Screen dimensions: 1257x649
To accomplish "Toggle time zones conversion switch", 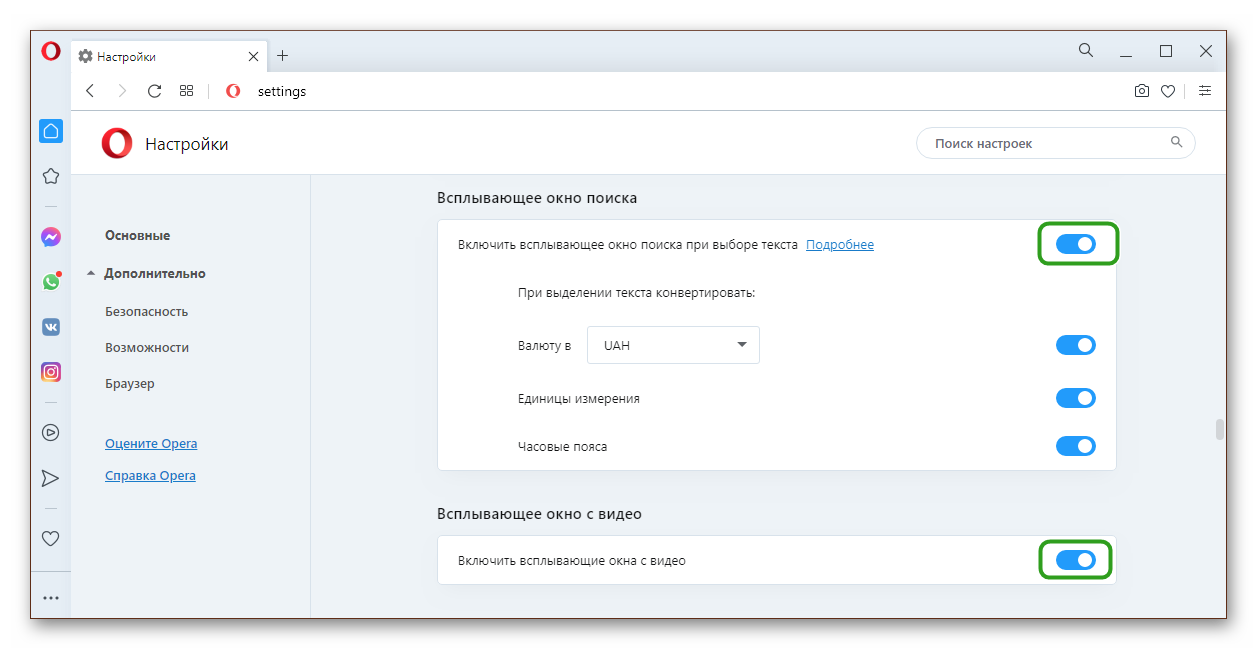I will 1076,446.
